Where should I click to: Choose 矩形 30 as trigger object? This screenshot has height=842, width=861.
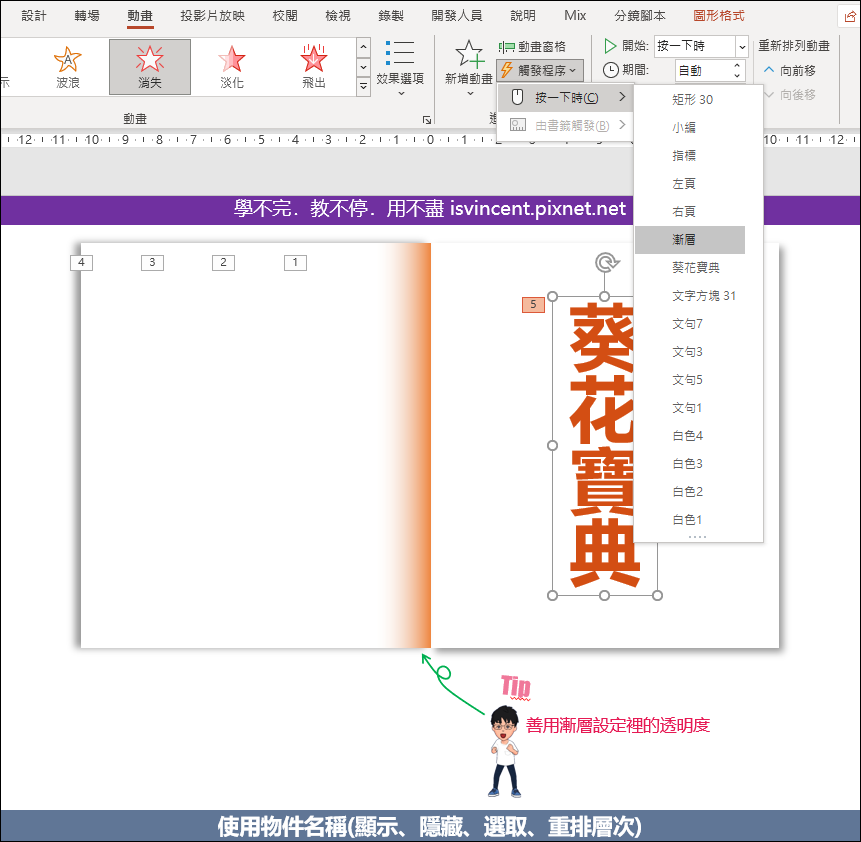[x=690, y=100]
